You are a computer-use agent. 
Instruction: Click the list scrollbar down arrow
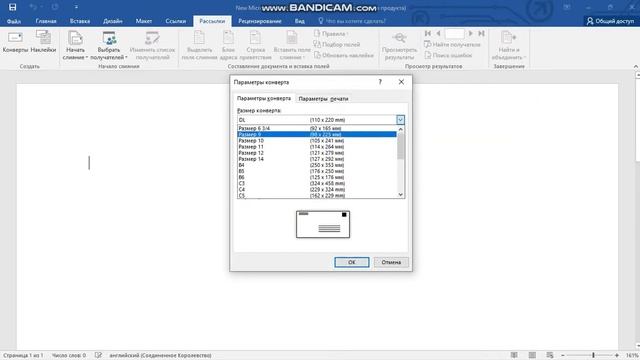[400, 195]
